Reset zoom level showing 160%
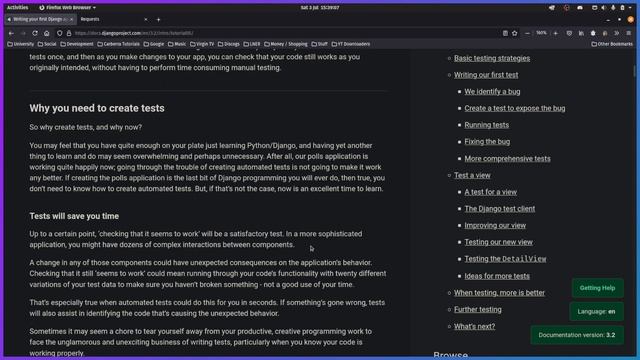The height and width of the screenshot is (360, 640). tap(541, 33)
